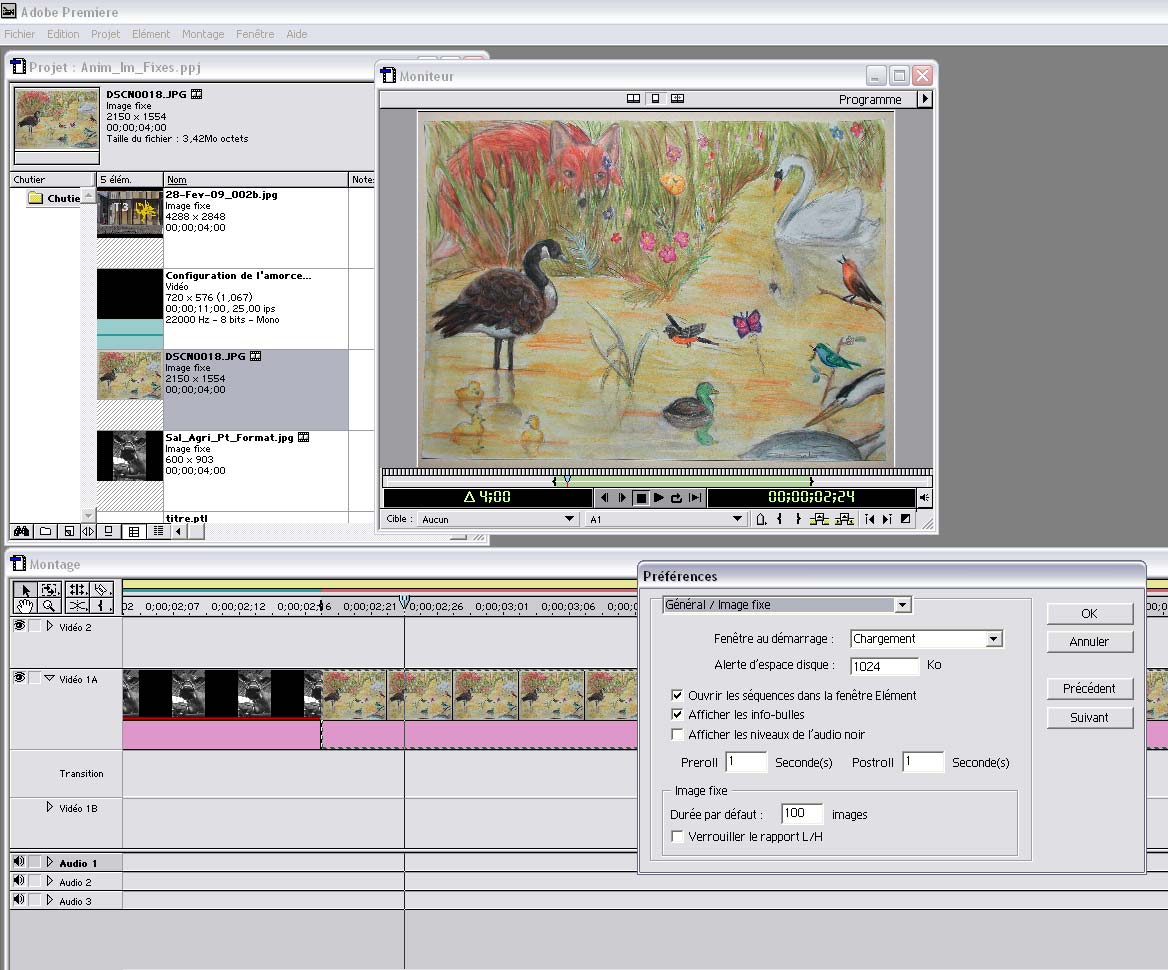Mute the Audio 2 track speaker
1168x970 pixels.
(x=19, y=881)
